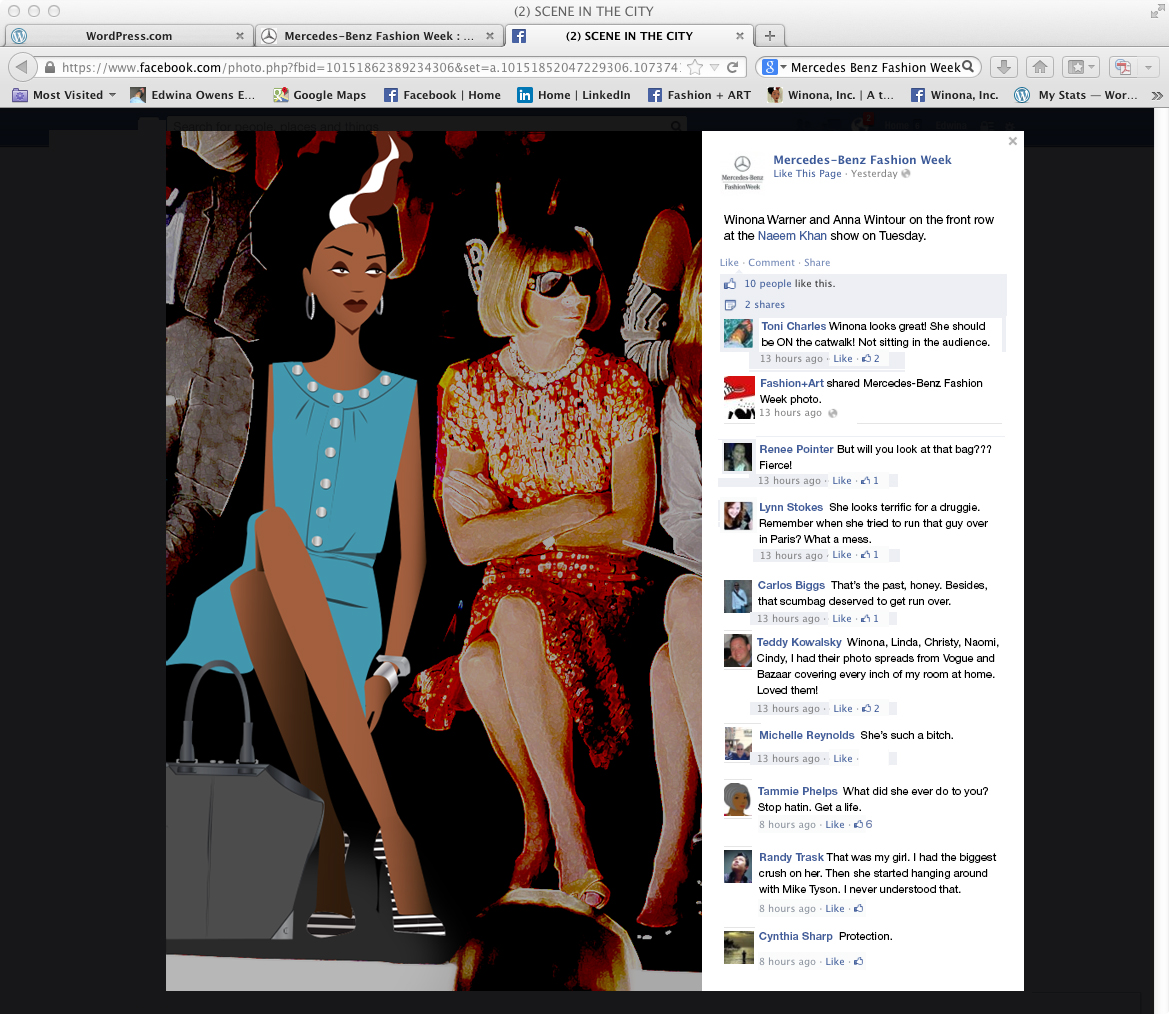Open the Home | LinkedIn bookmark
The height and width of the screenshot is (1014, 1169).
573,95
